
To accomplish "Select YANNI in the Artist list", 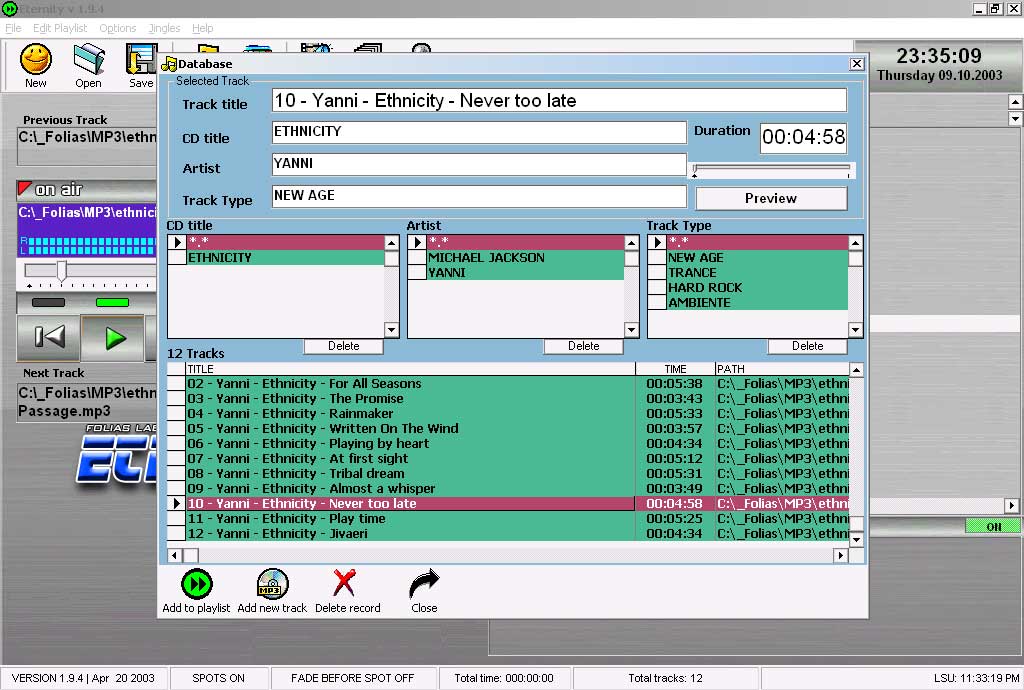I will [525, 273].
